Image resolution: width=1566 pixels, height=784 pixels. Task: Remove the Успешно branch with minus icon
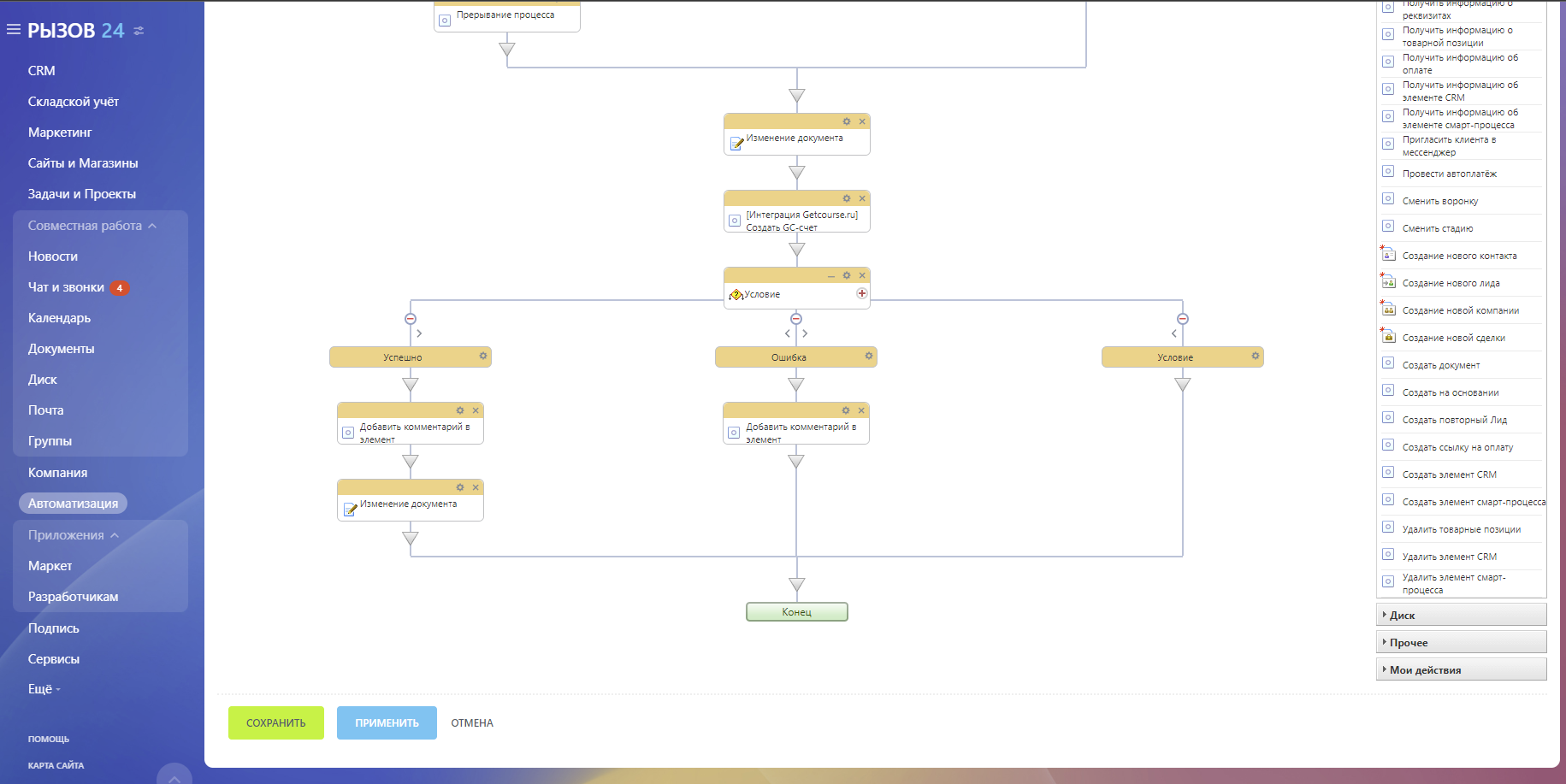click(411, 319)
